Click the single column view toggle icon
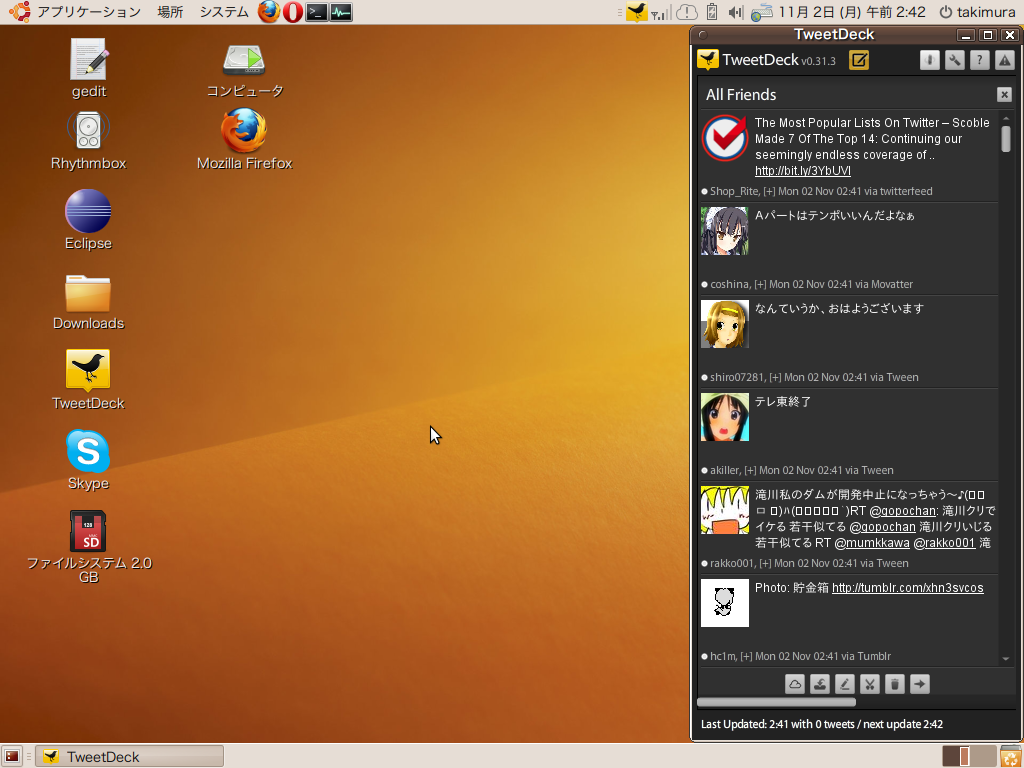 (929, 60)
